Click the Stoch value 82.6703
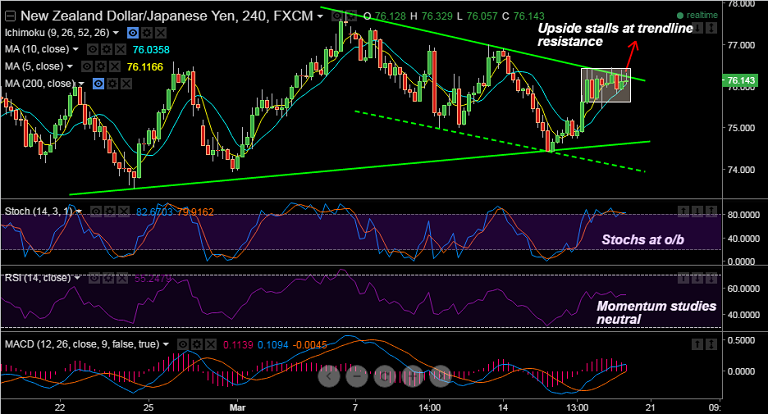 point(154,212)
